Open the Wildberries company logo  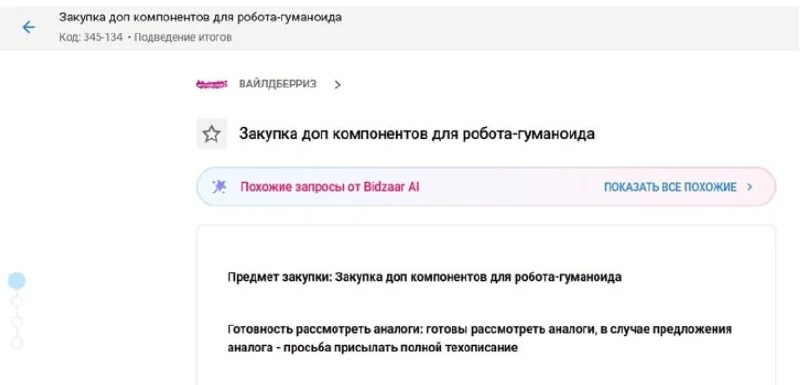point(211,85)
